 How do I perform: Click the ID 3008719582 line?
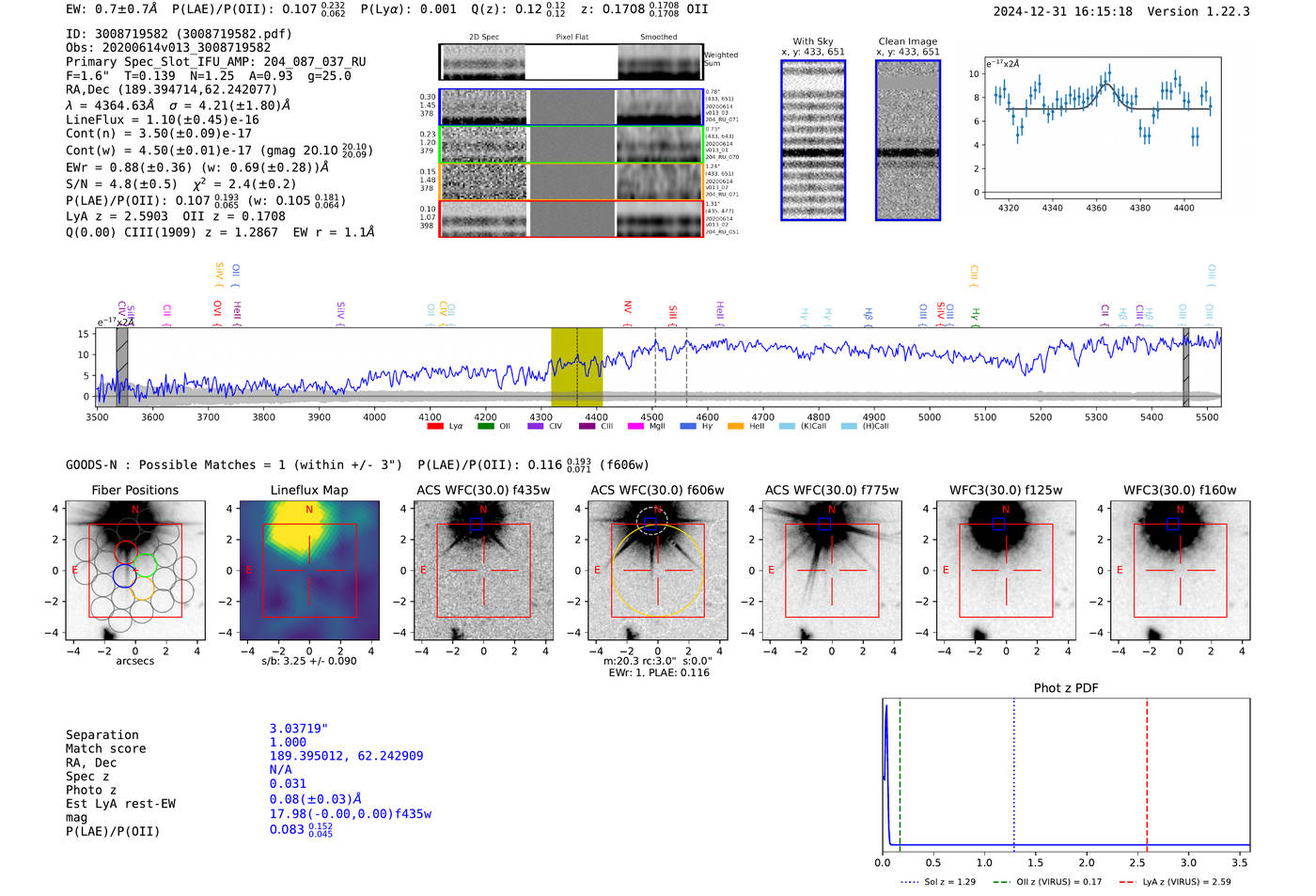coord(179,34)
